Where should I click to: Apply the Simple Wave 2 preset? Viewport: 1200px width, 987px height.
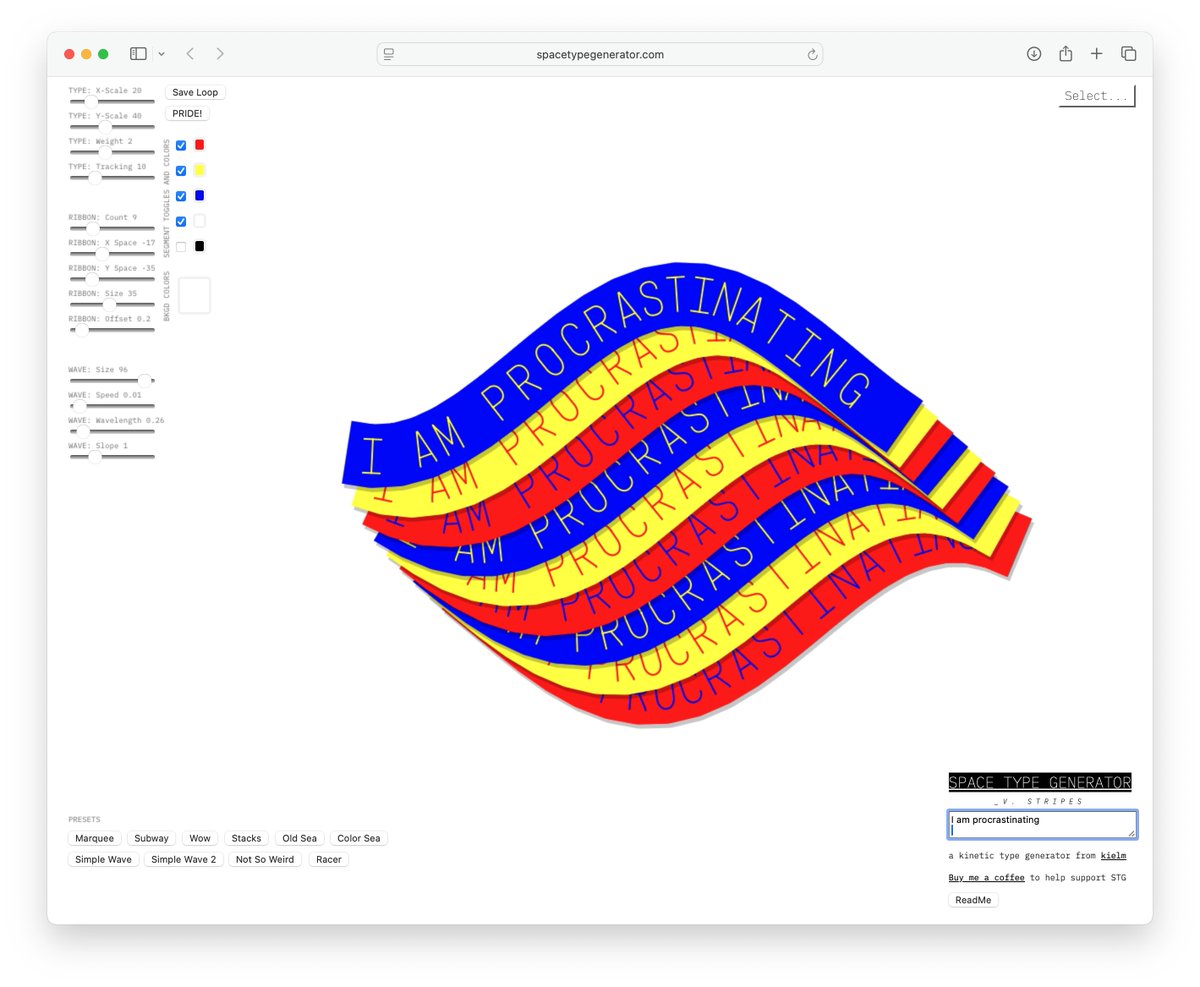[x=183, y=859]
